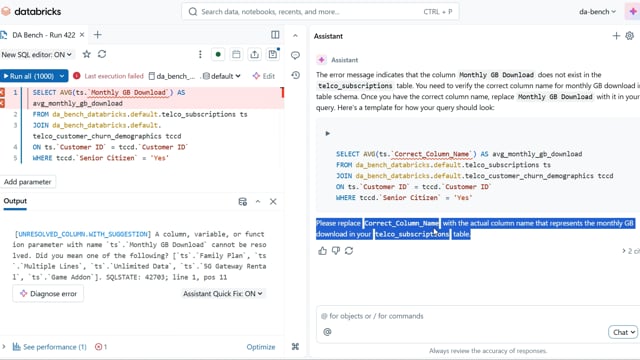Viewport: 640px width, 360px height.
Task: Open the version history icon
Action: pyautogui.click(x=296, y=75)
